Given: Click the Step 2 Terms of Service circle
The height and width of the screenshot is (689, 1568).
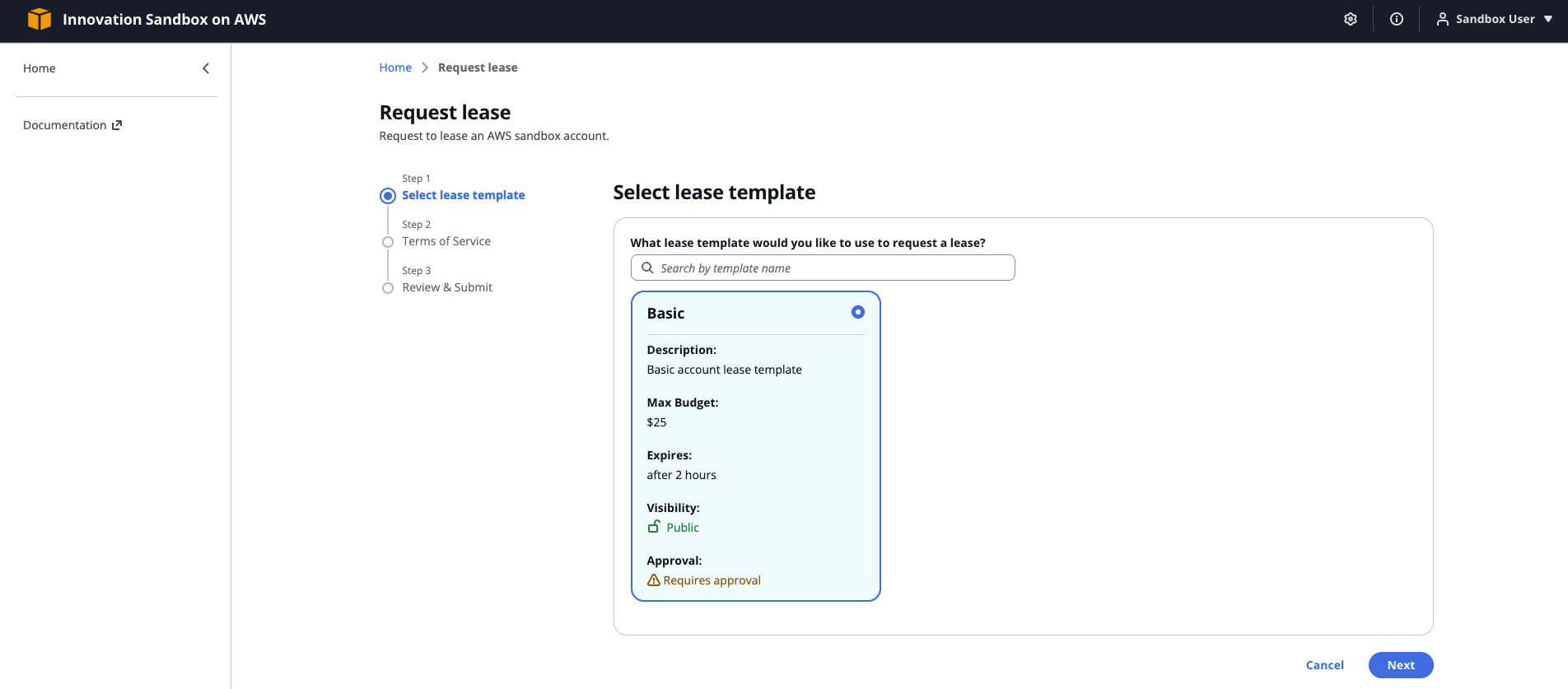Looking at the screenshot, I should pyautogui.click(x=388, y=242).
